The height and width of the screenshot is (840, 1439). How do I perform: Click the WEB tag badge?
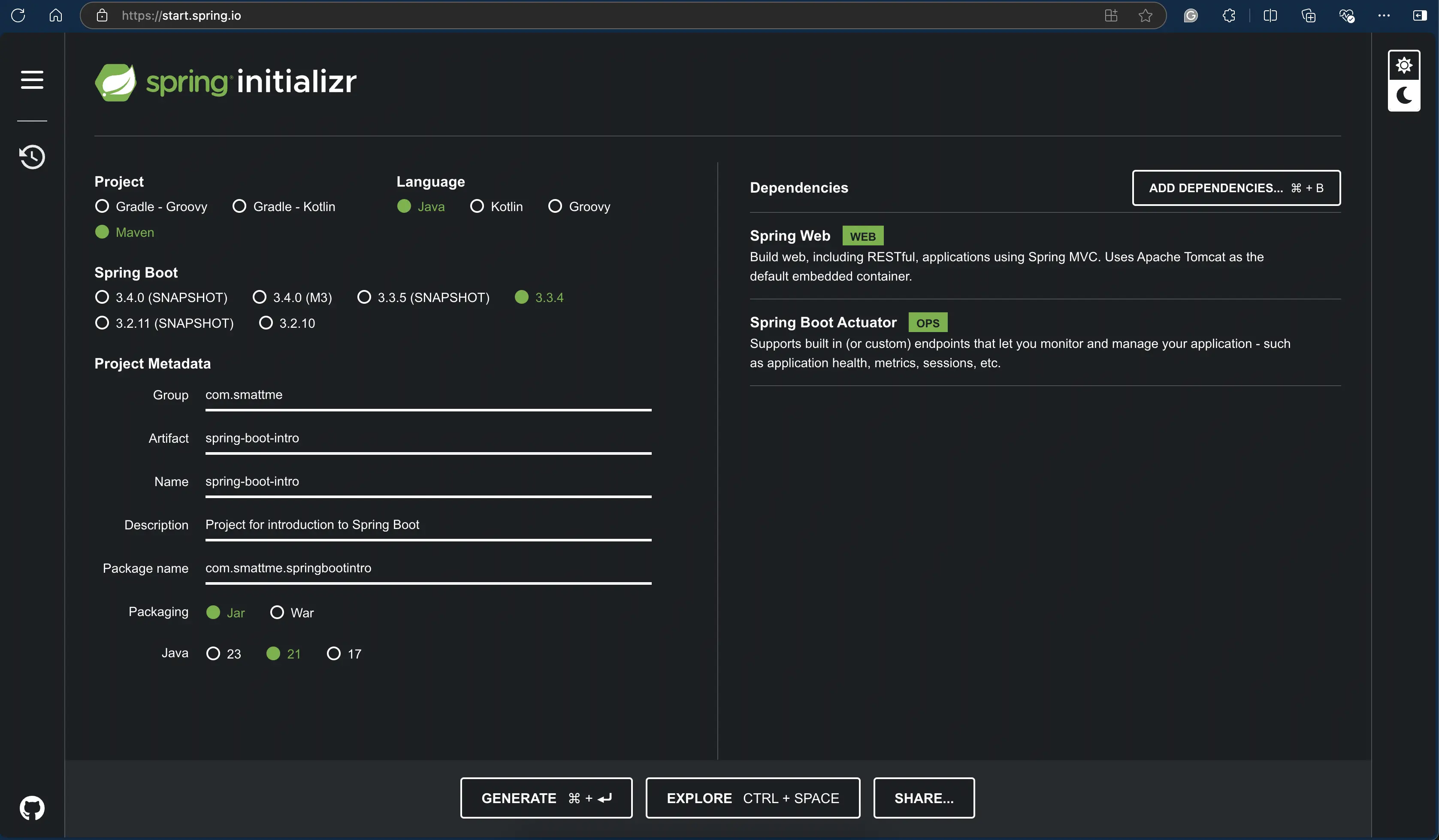point(863,236)
